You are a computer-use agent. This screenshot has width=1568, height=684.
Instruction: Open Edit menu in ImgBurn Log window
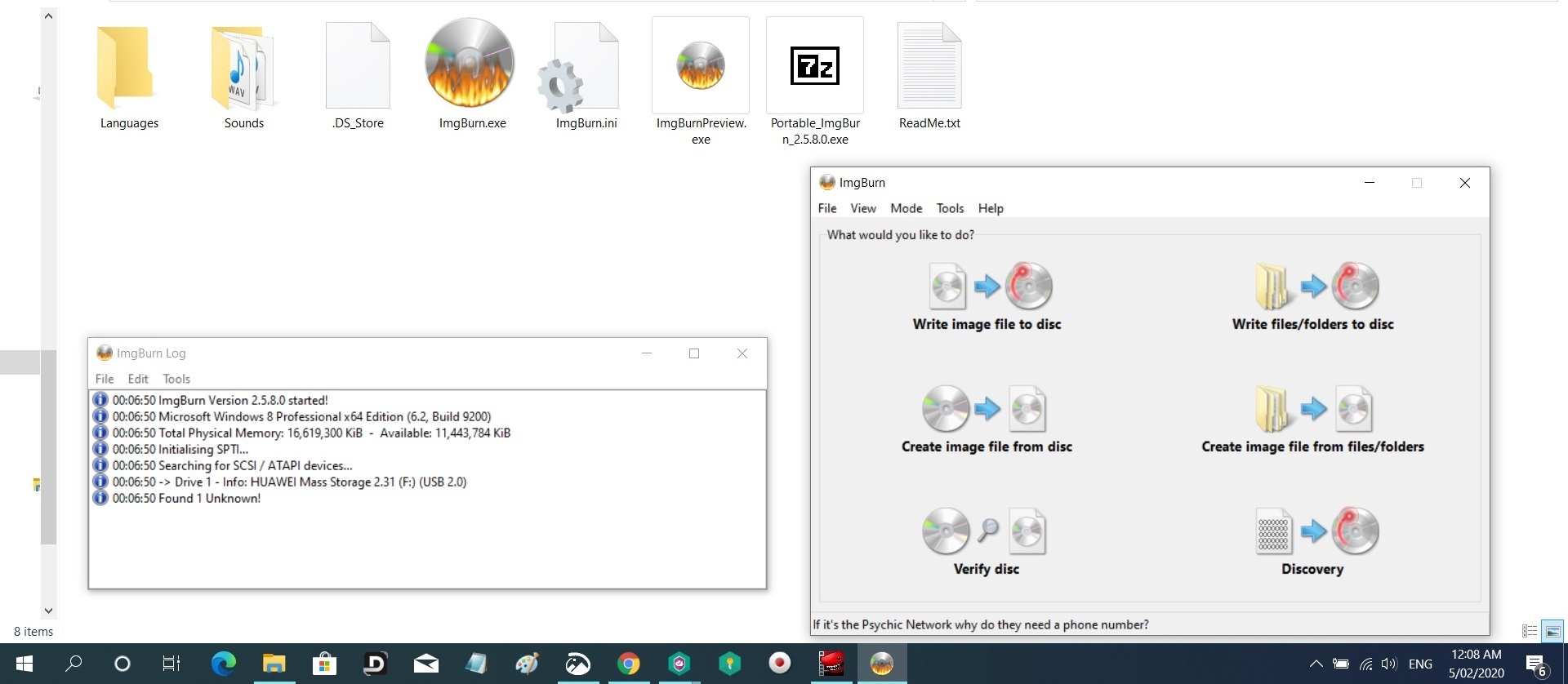[x=138, y=379]
